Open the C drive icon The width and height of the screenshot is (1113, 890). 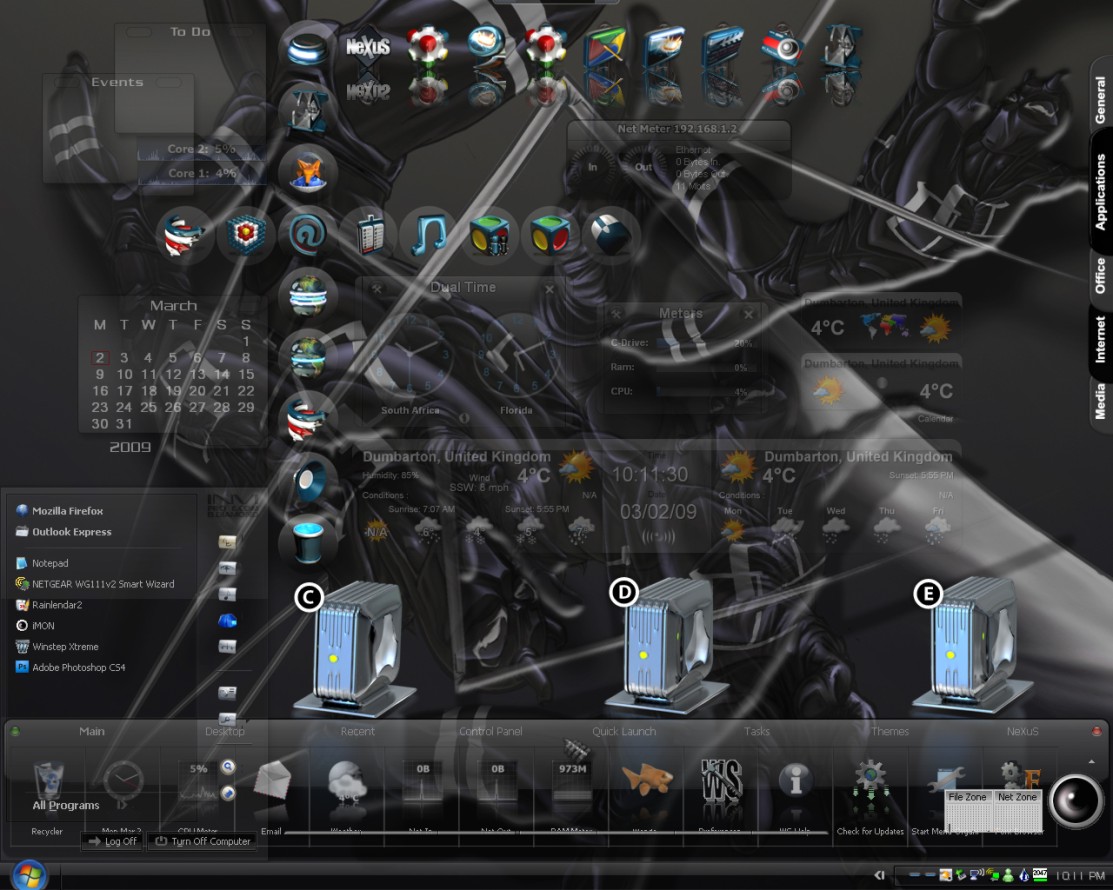point(355,647)
